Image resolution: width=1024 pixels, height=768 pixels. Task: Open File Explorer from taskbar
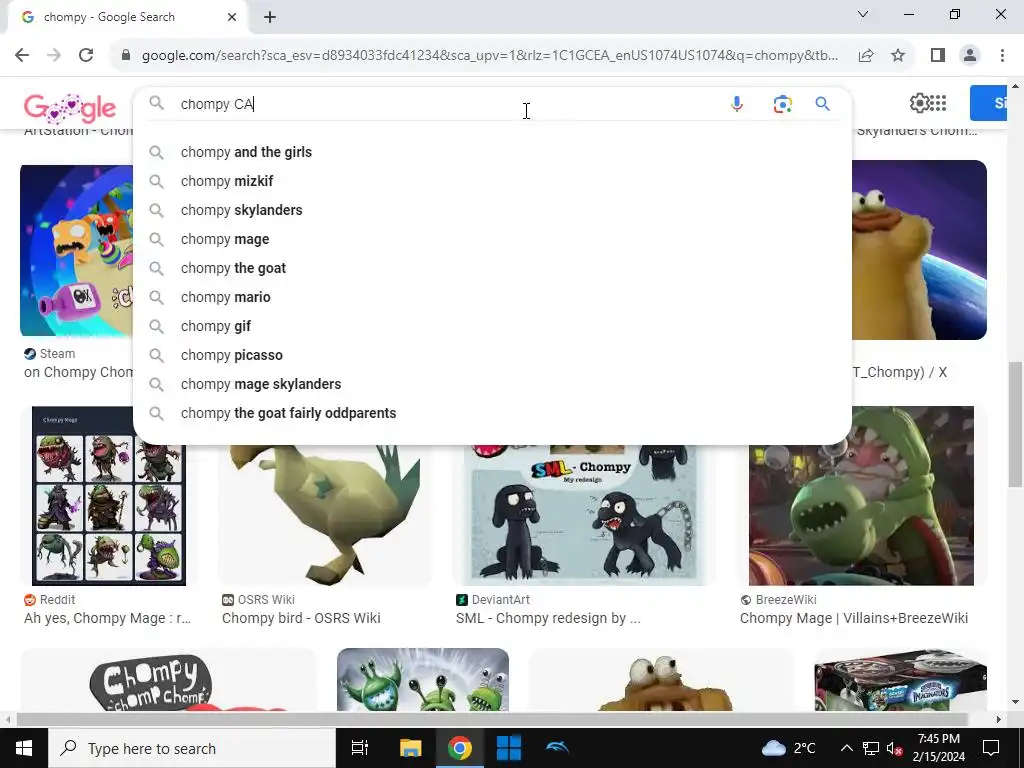coord(411,748)
